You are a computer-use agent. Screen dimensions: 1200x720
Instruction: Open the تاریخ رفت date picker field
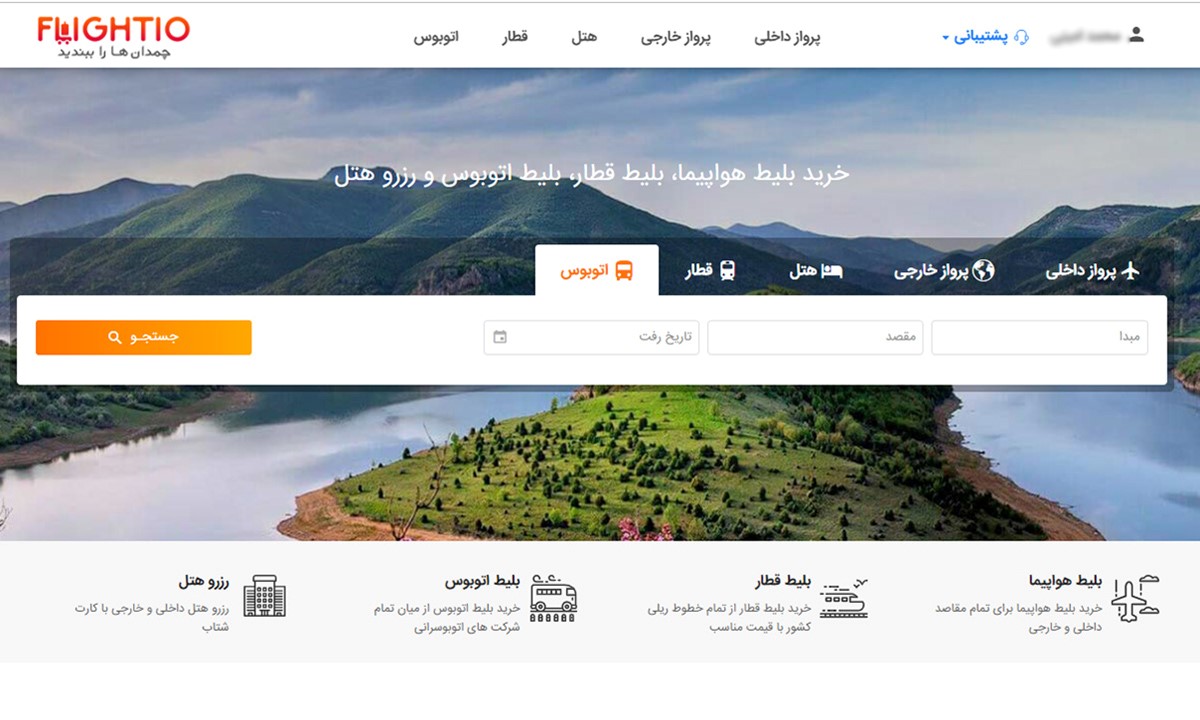(x=592, y=337)
